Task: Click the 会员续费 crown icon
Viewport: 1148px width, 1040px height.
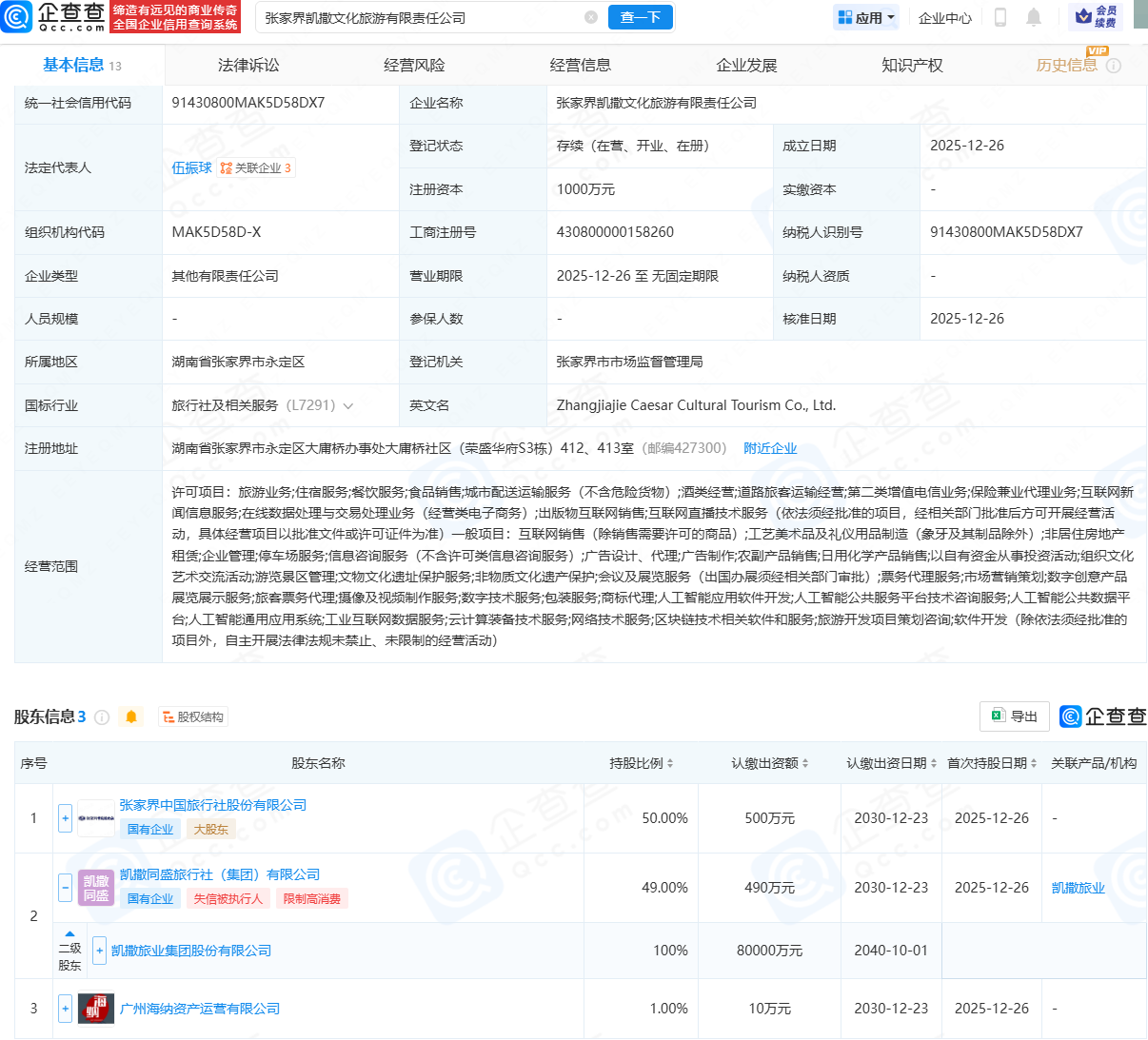Action: (x=1082, y=17)
